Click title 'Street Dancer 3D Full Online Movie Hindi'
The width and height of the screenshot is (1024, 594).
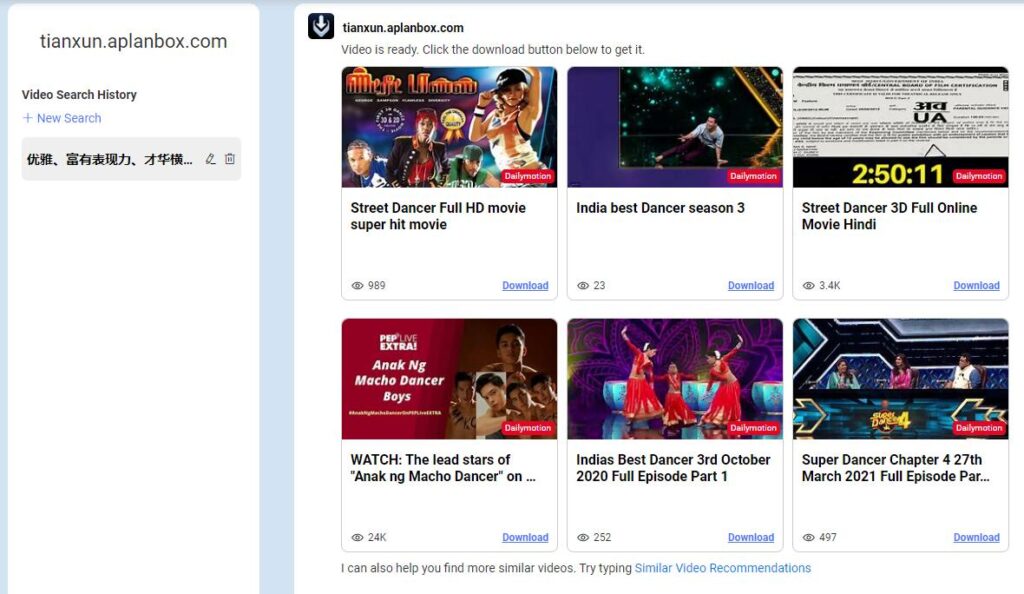(889, 216)
